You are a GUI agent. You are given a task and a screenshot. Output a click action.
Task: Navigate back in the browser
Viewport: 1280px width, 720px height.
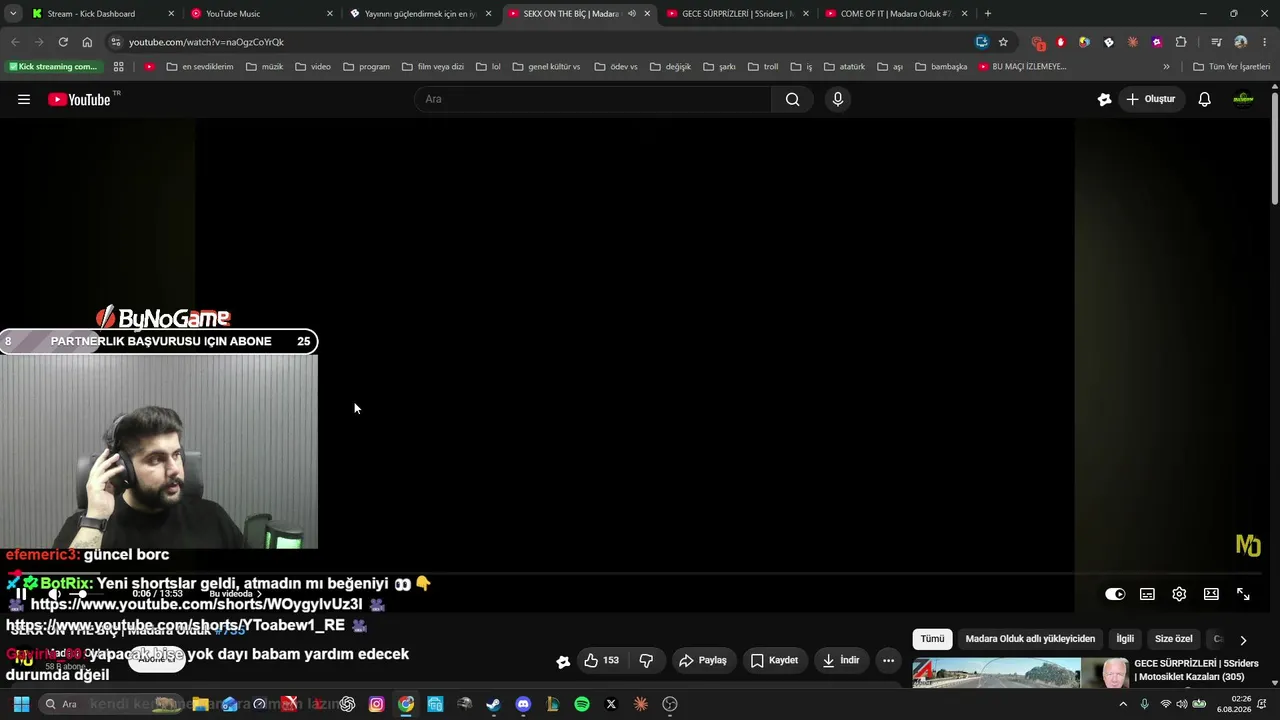click(15, 42)
